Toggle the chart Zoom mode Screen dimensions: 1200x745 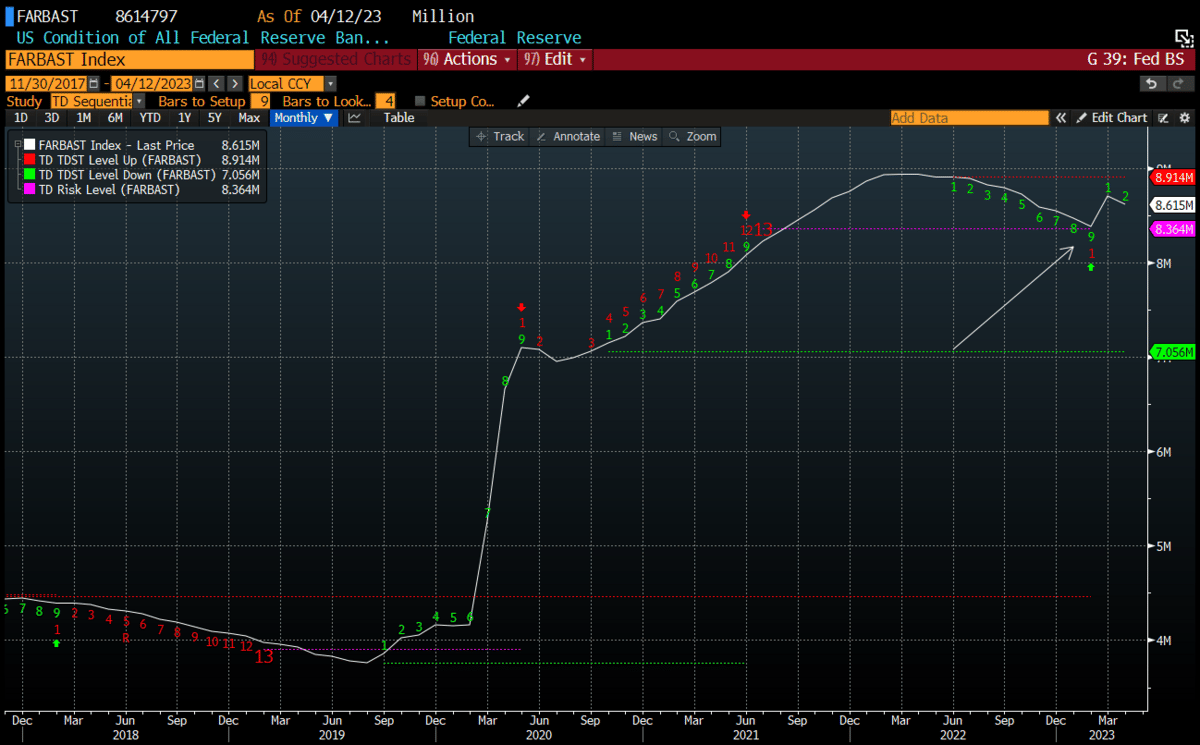[693, 136]
